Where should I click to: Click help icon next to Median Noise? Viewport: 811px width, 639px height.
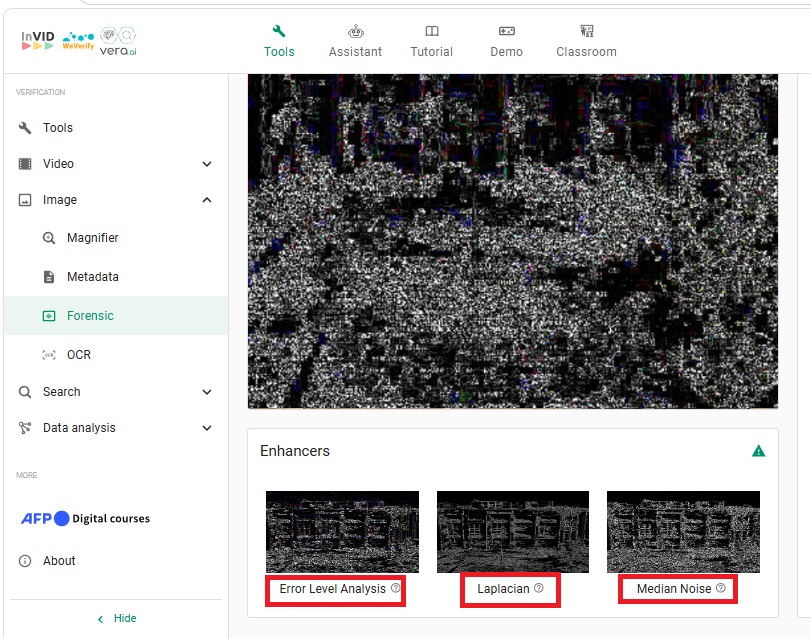pos(721,589)
